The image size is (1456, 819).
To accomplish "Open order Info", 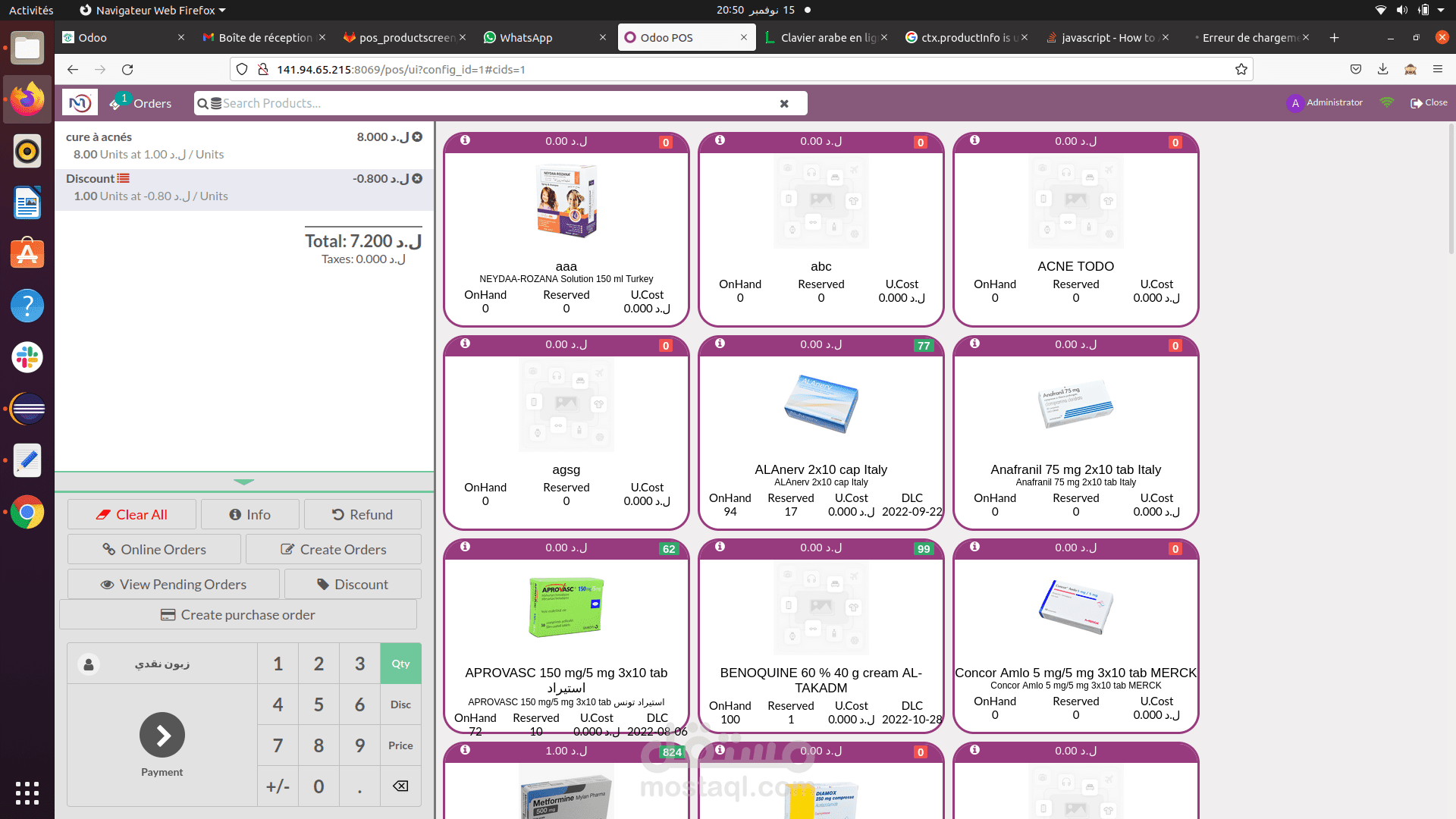I will pos(250,514).
